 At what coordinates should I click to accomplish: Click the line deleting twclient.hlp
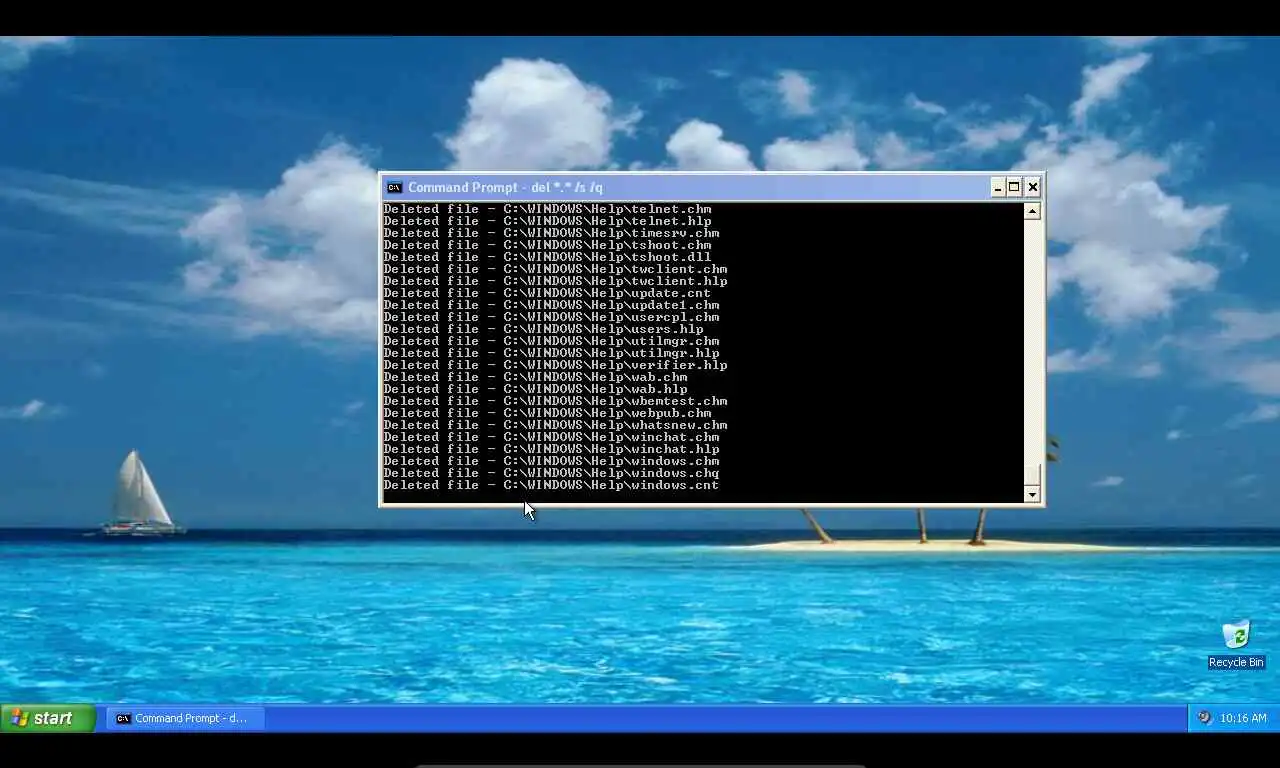tap(555, 281)
